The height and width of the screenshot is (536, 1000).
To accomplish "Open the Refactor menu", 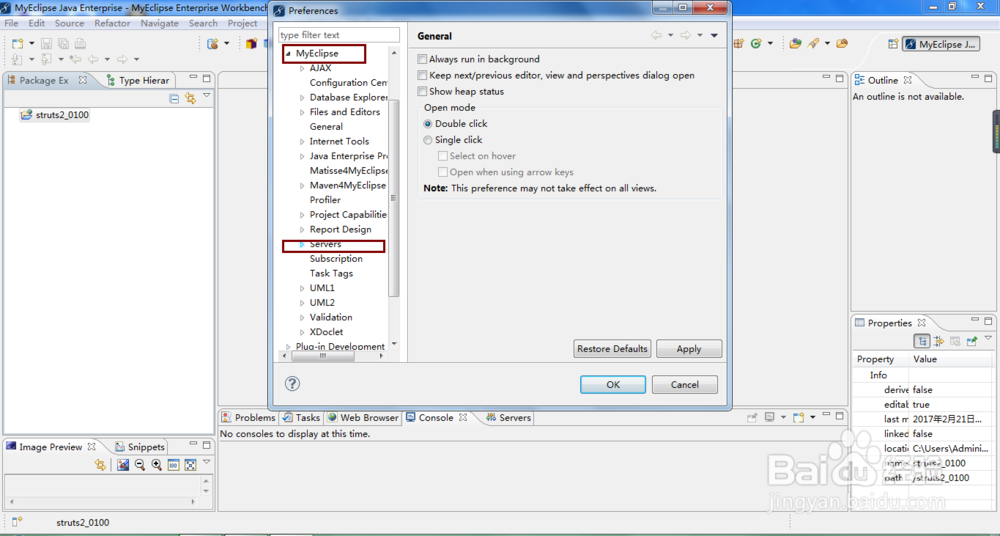I will [112, 23].
